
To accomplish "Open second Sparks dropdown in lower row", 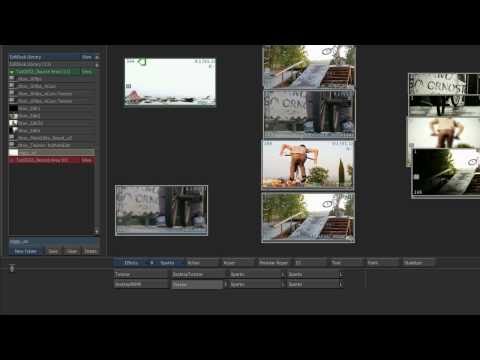I will (315, 284).
